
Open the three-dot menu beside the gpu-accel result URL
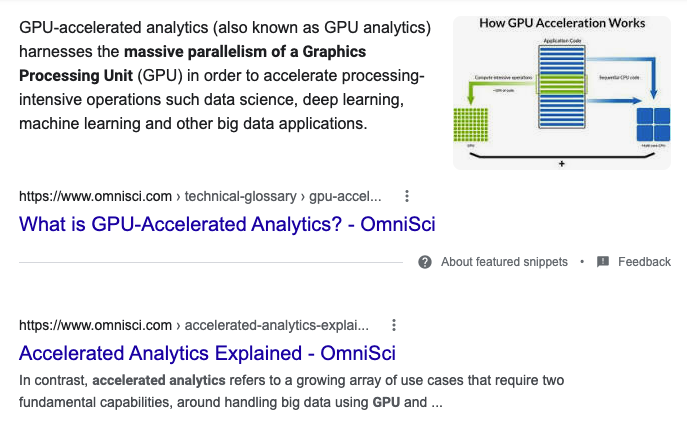point(407,196)
